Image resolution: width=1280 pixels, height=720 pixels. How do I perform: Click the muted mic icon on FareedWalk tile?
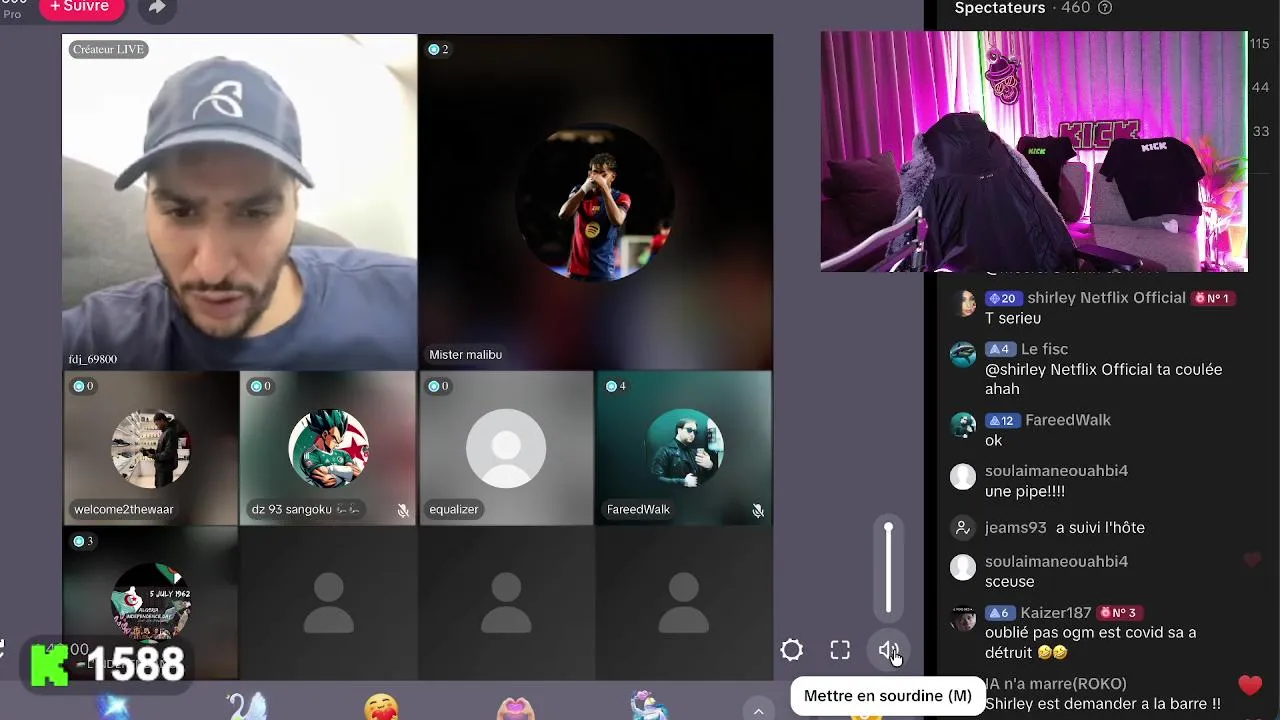click(x=758, y=510)
